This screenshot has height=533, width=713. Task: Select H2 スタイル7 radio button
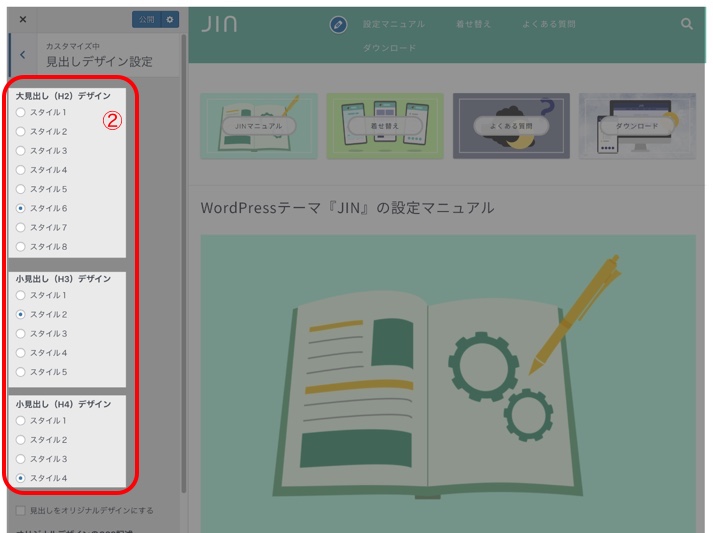click(x=20, y=227)
